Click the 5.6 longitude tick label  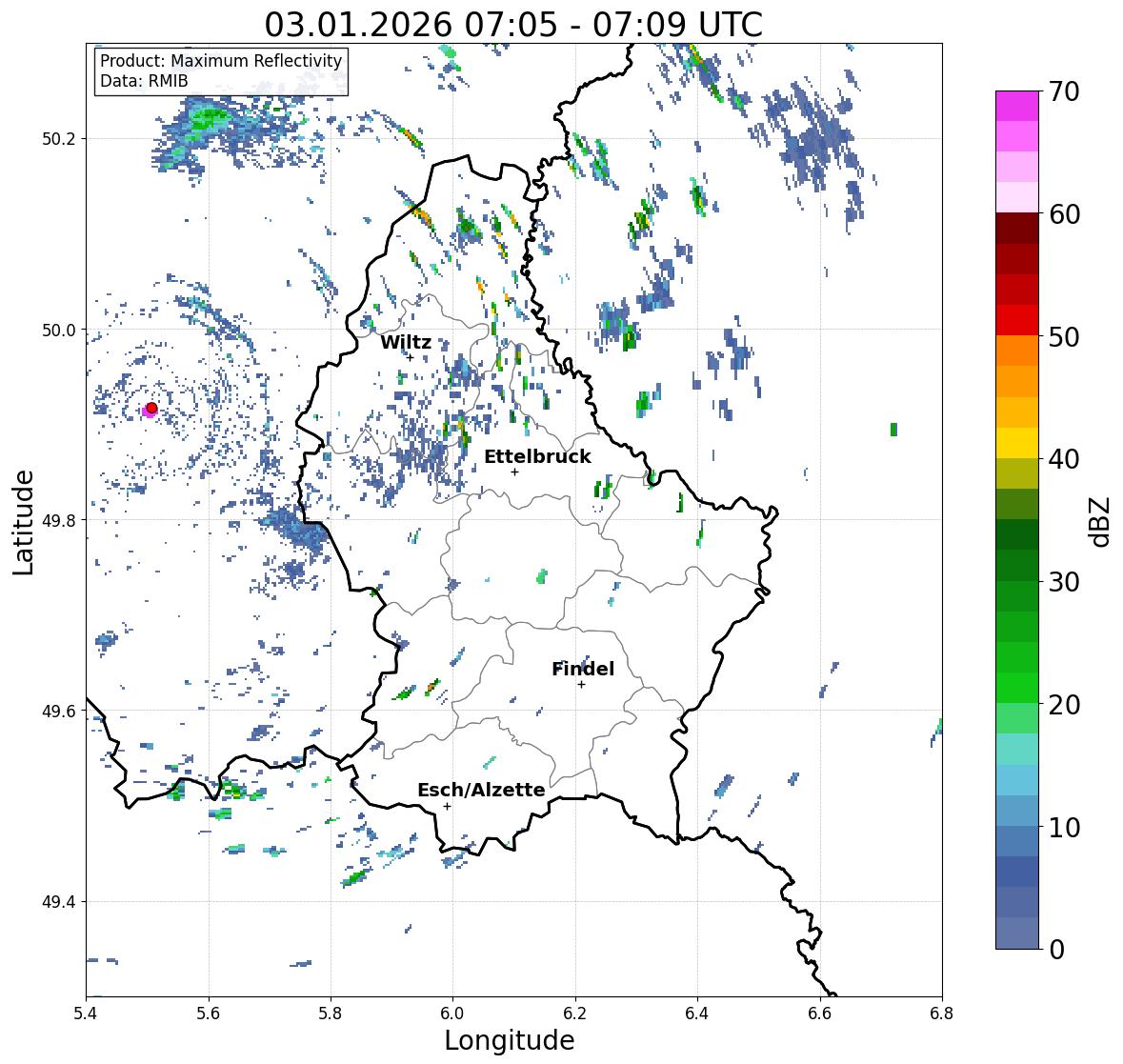pyautogui.click(x=209, y=1014)
